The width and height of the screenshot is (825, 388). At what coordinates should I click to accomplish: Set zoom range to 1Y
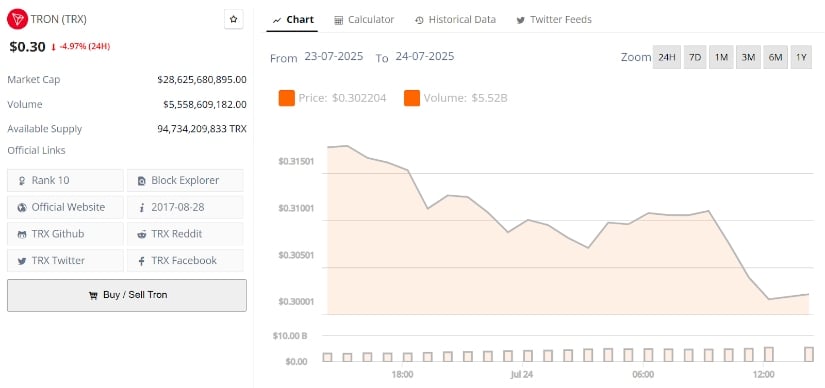pos(801,57)
